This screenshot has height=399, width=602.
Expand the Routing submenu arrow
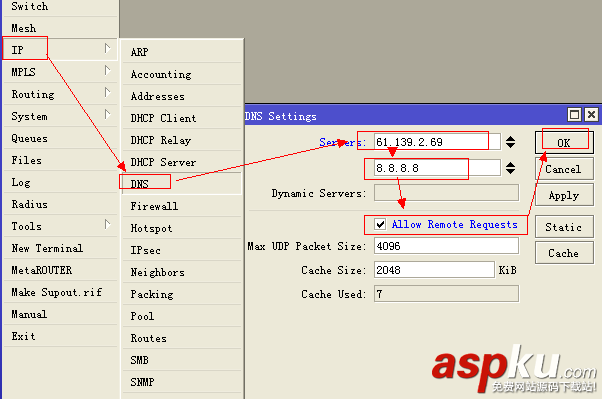108,92
